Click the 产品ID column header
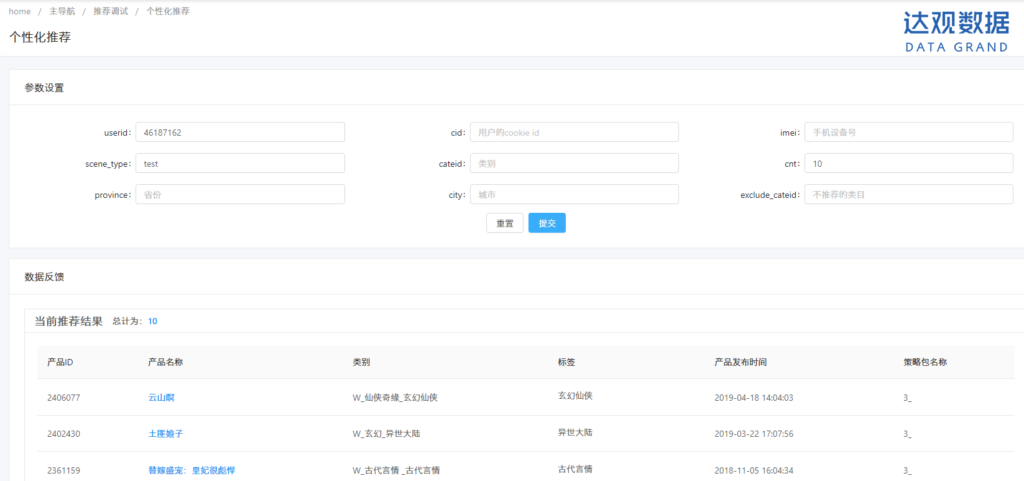 (60, 361)
